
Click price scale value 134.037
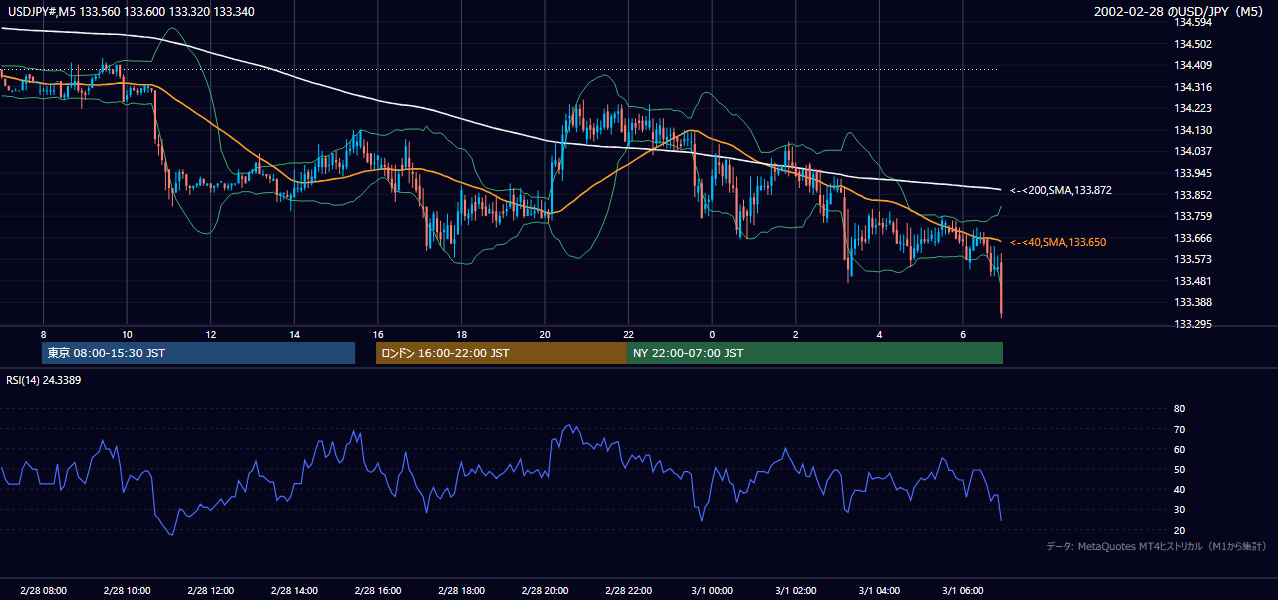tap(1192, 151)
